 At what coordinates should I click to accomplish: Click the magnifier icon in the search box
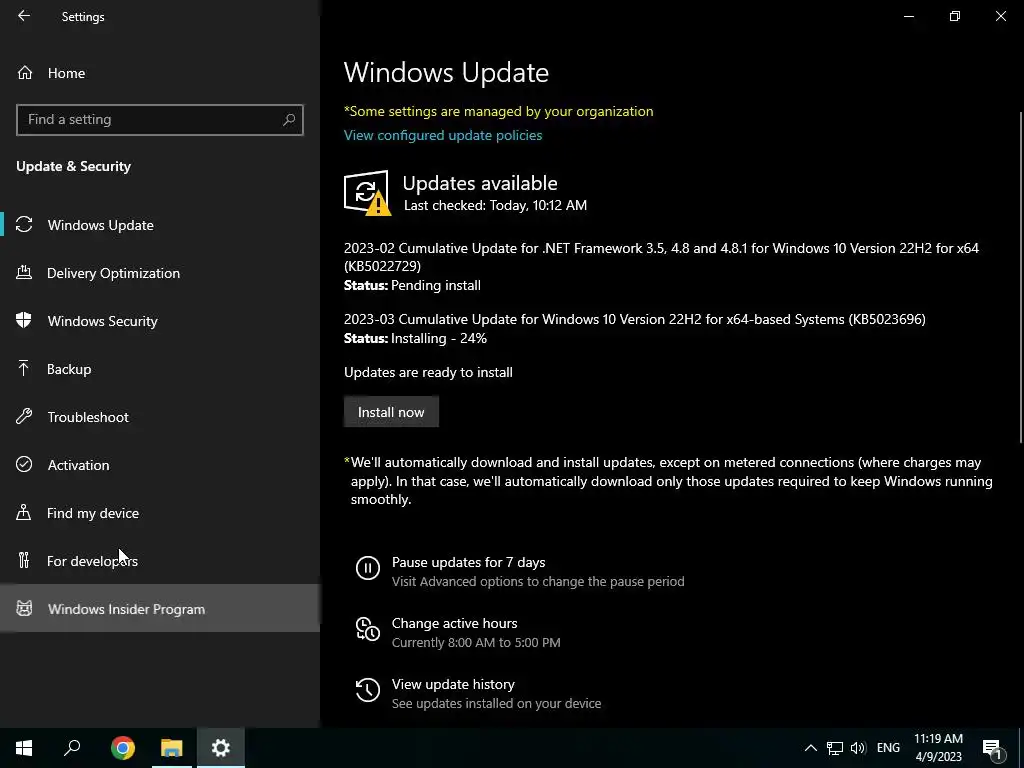(x=289, y=120)
